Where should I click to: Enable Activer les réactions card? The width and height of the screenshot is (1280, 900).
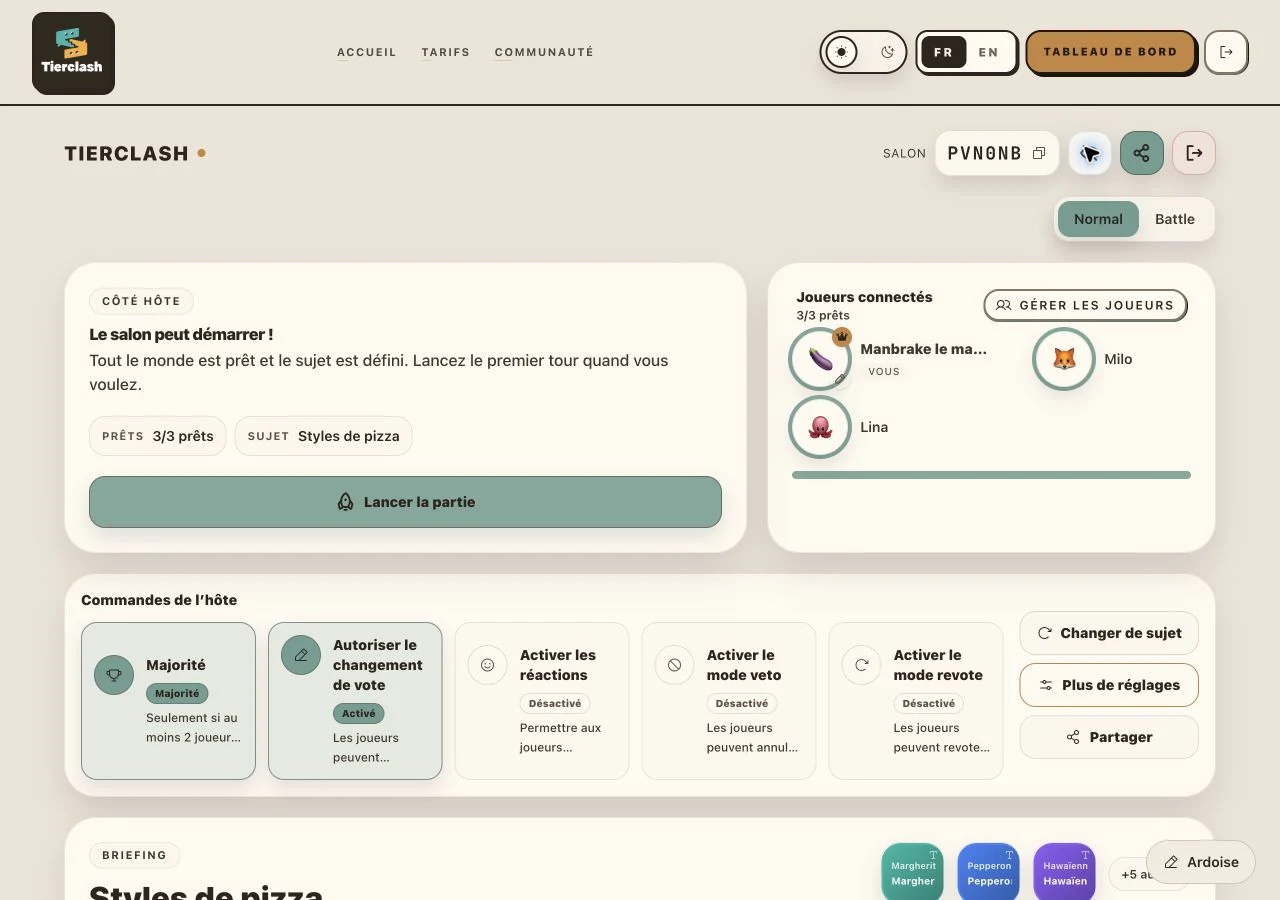point(542,701)
